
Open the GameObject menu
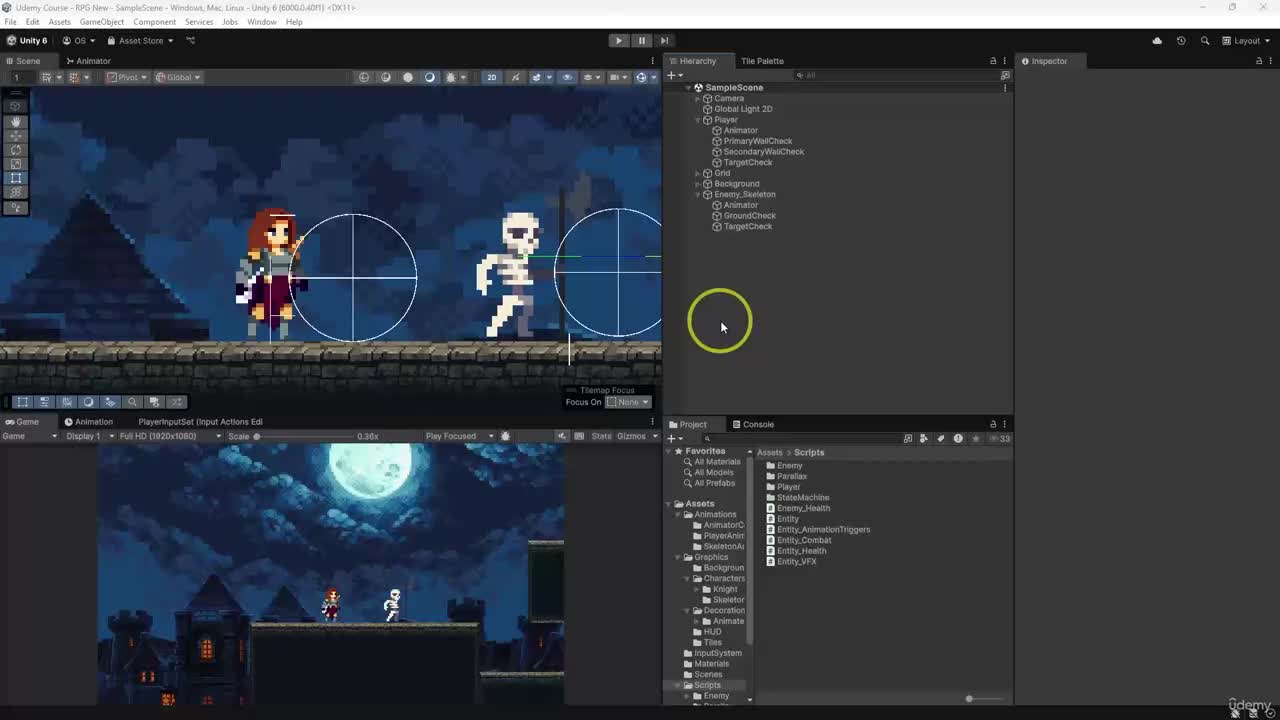(x=102, y=22)
